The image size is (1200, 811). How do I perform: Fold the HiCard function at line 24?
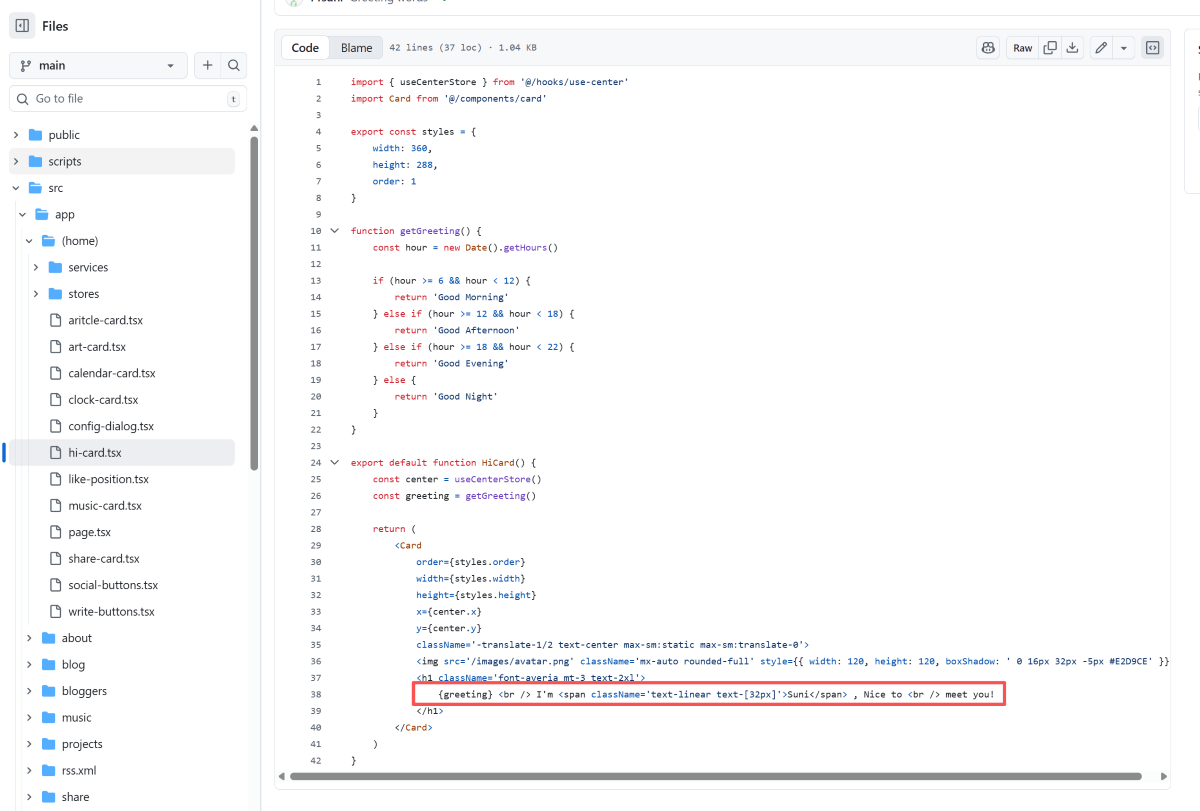(335, 463)
